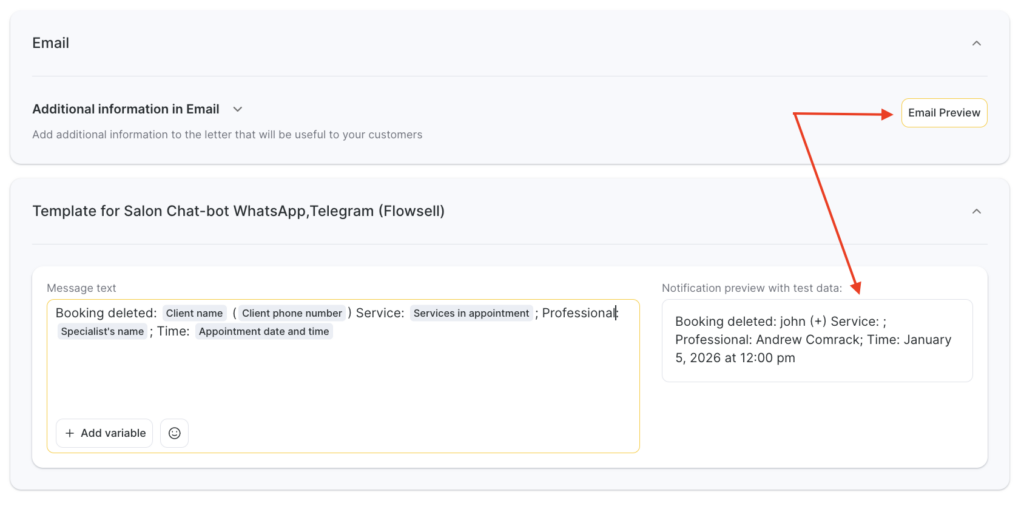Viewport: 1024px width, 506px height.
Task: Collapse the Email section chevron
Action: coord(976,43)
